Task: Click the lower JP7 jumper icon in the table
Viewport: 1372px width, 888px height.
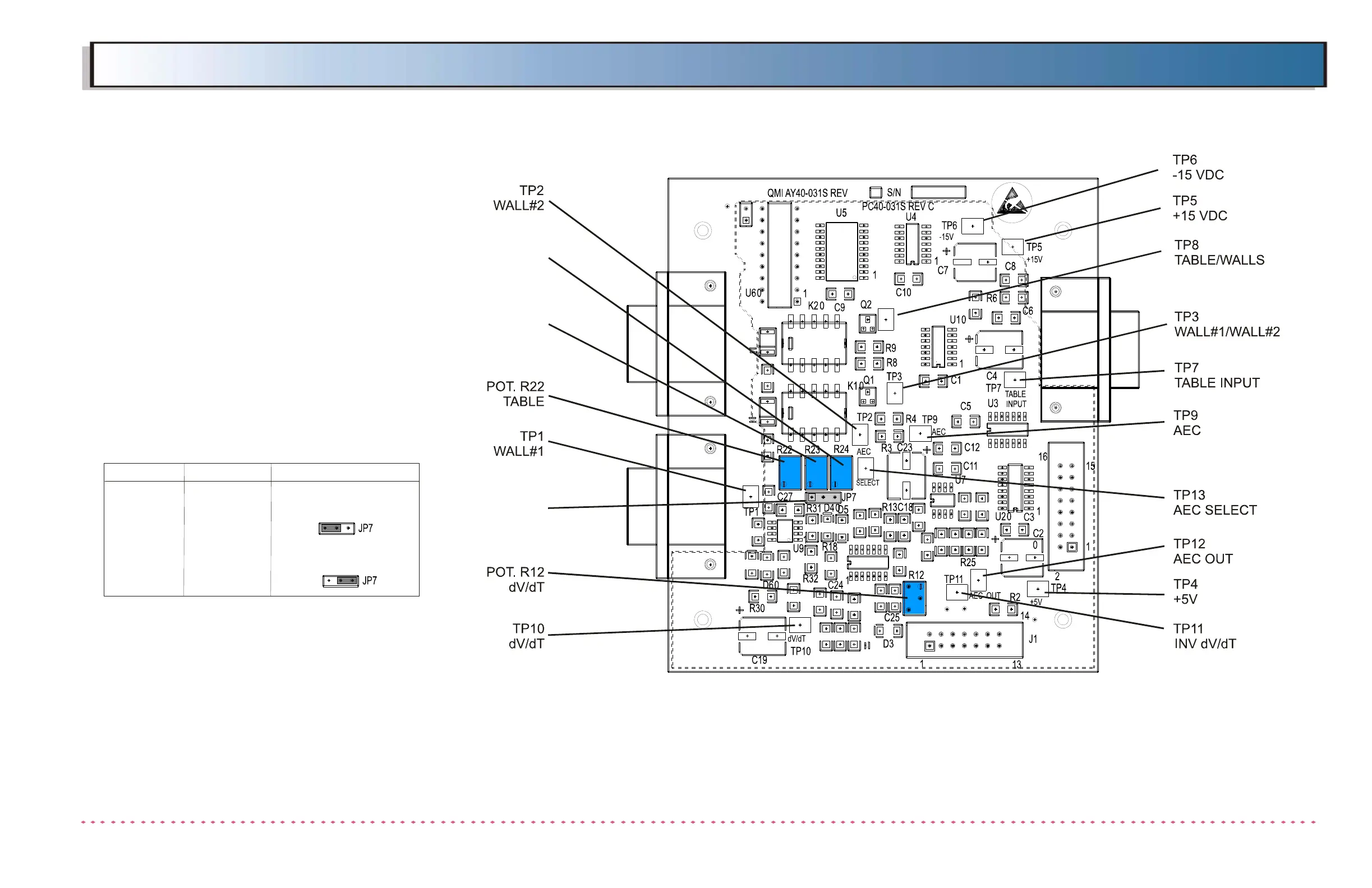Action: coord(340,580)
